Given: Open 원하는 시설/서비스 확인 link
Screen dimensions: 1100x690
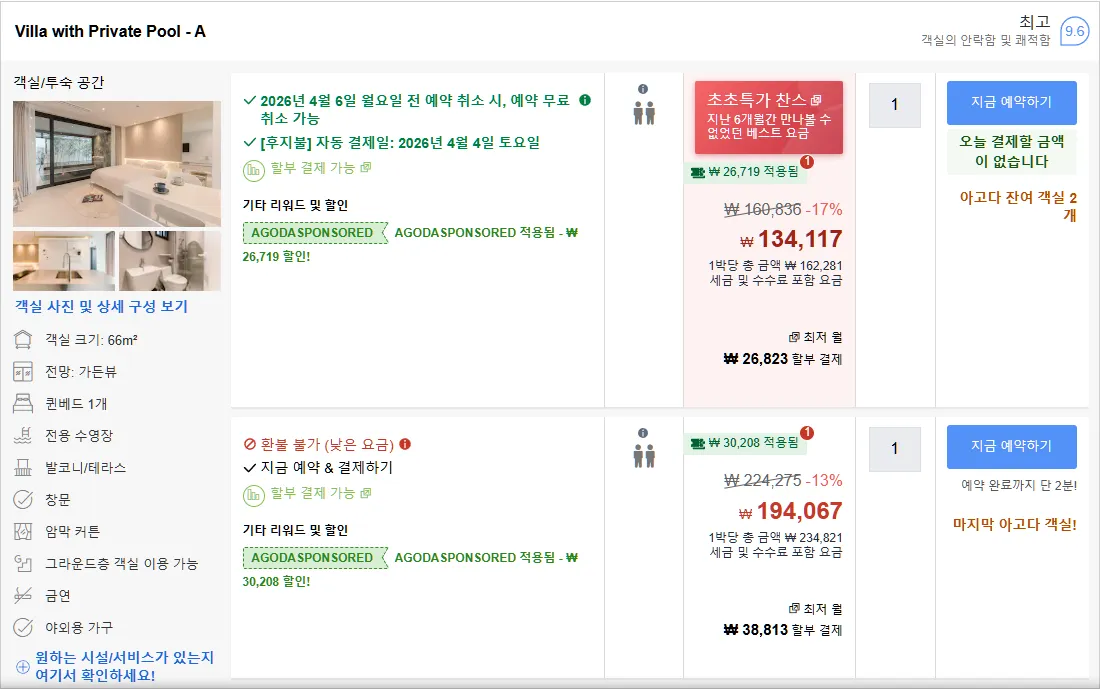Looking at the screenshot, I should click(124, 666).
